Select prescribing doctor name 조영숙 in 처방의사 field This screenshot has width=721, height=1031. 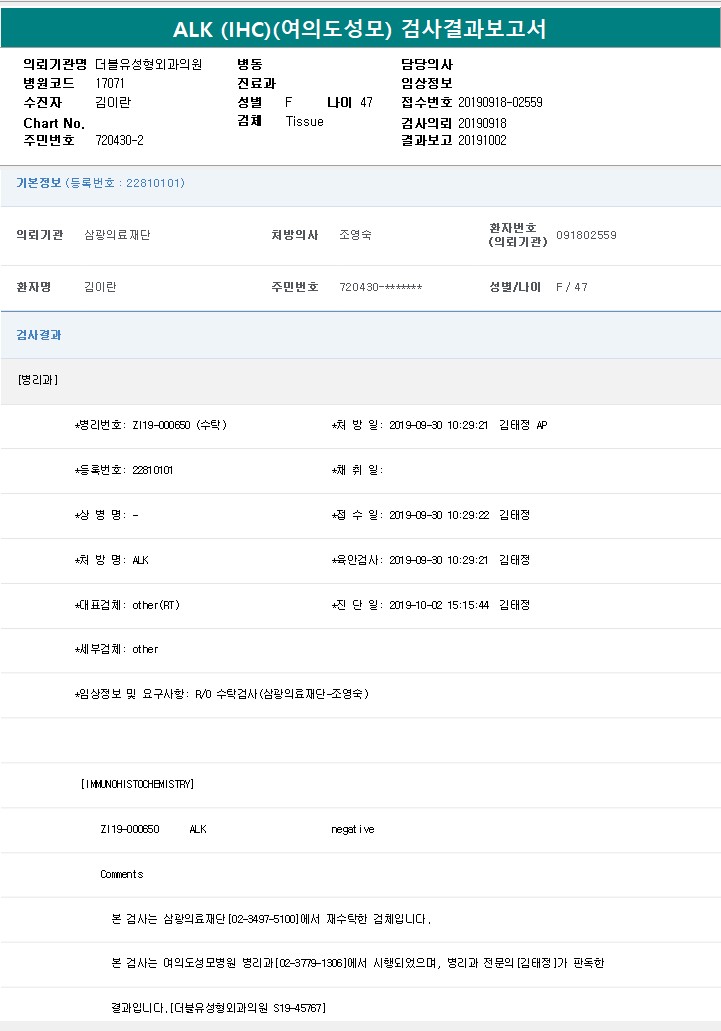(355, 235)
